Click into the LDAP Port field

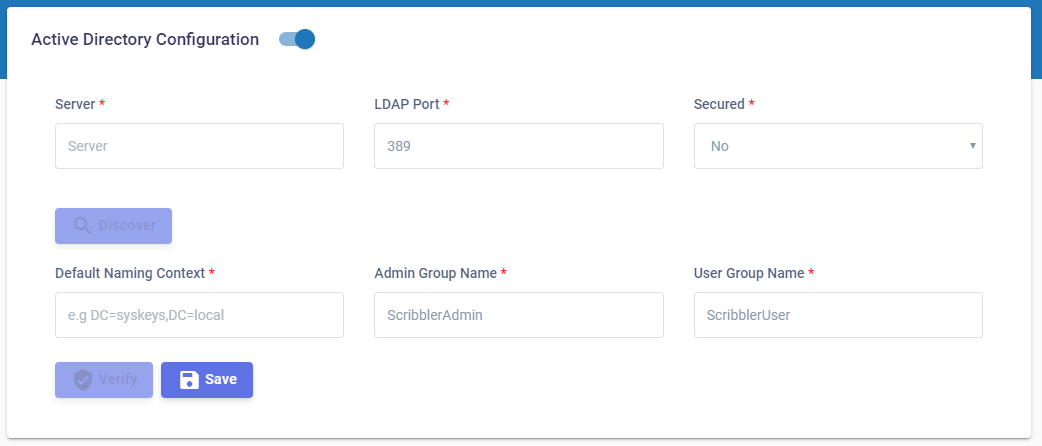pos(518,146)
